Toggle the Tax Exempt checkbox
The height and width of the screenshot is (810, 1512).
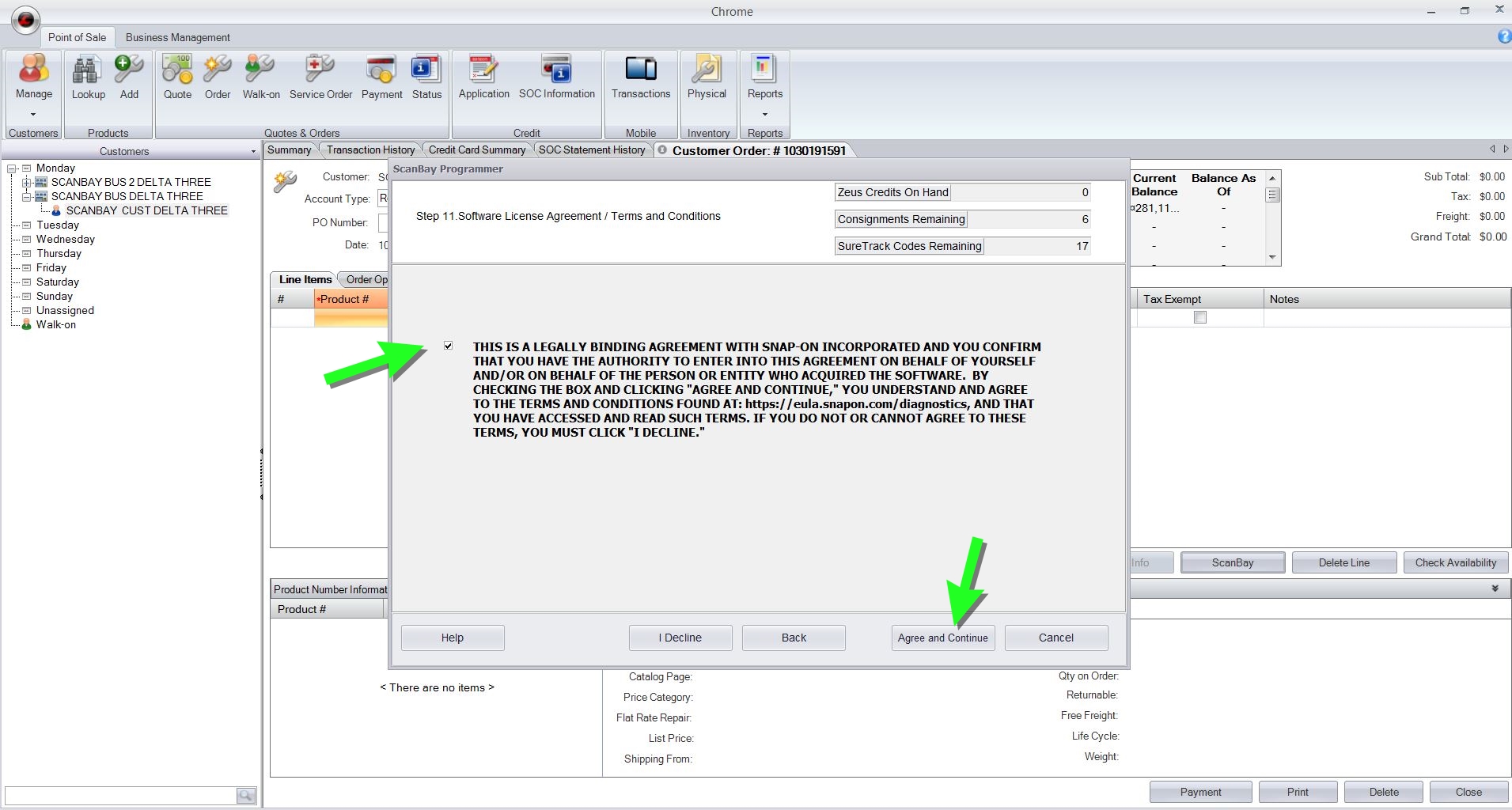[1200, 317]
